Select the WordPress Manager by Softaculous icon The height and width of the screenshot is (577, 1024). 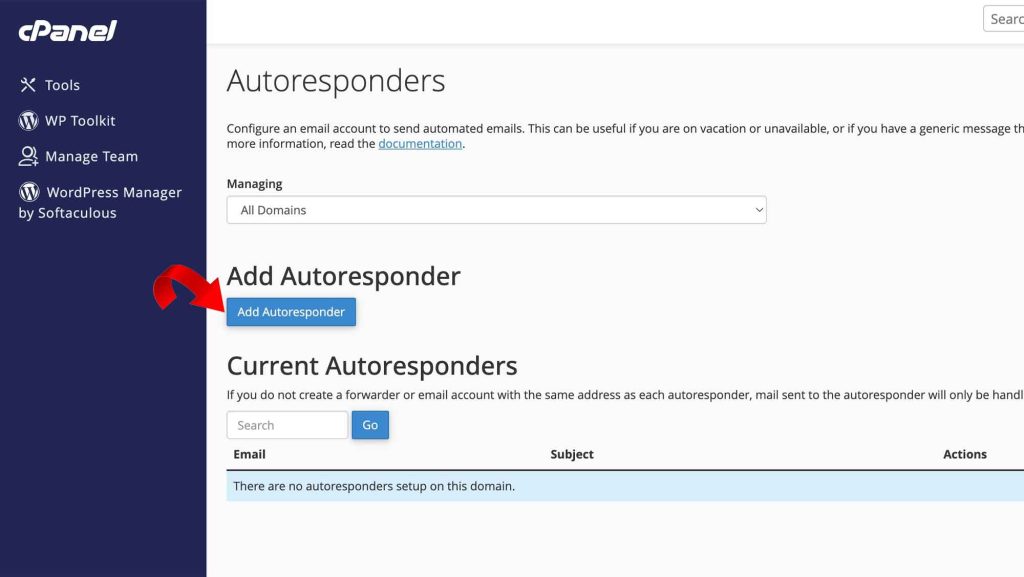click(x=28, y=191)
